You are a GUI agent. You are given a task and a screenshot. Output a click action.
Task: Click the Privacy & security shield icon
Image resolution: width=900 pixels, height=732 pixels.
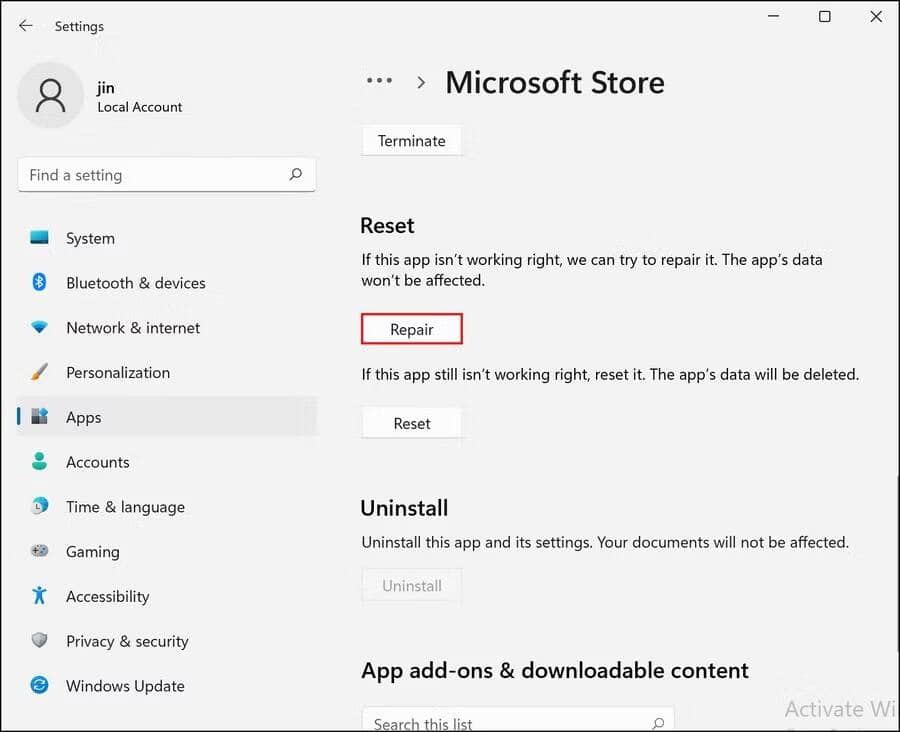point(39,640)
